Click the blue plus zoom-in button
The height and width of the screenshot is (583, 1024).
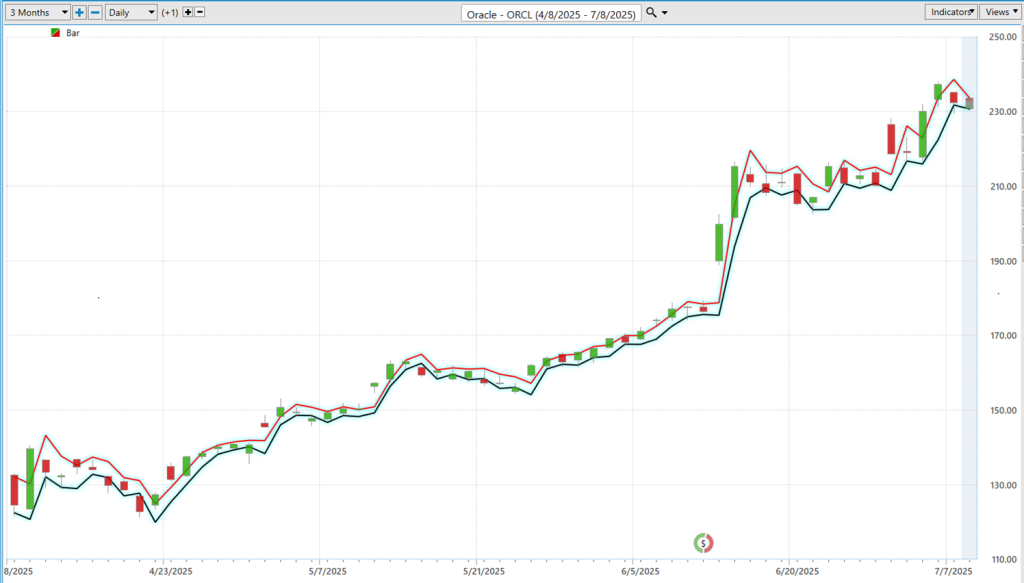coord(79,12)
